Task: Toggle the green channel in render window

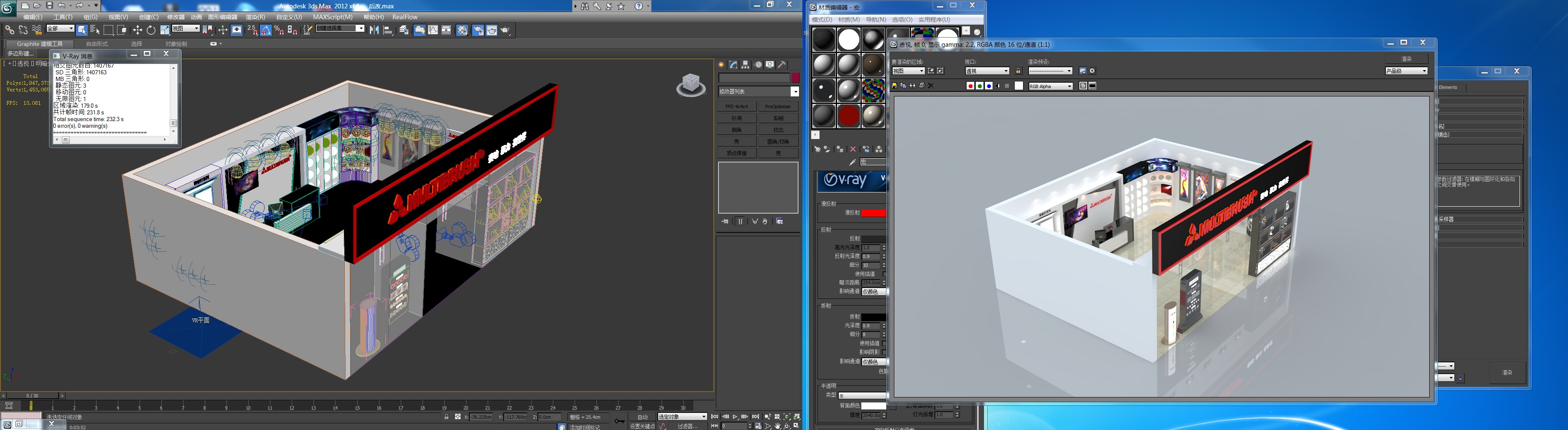Action: 980,86
